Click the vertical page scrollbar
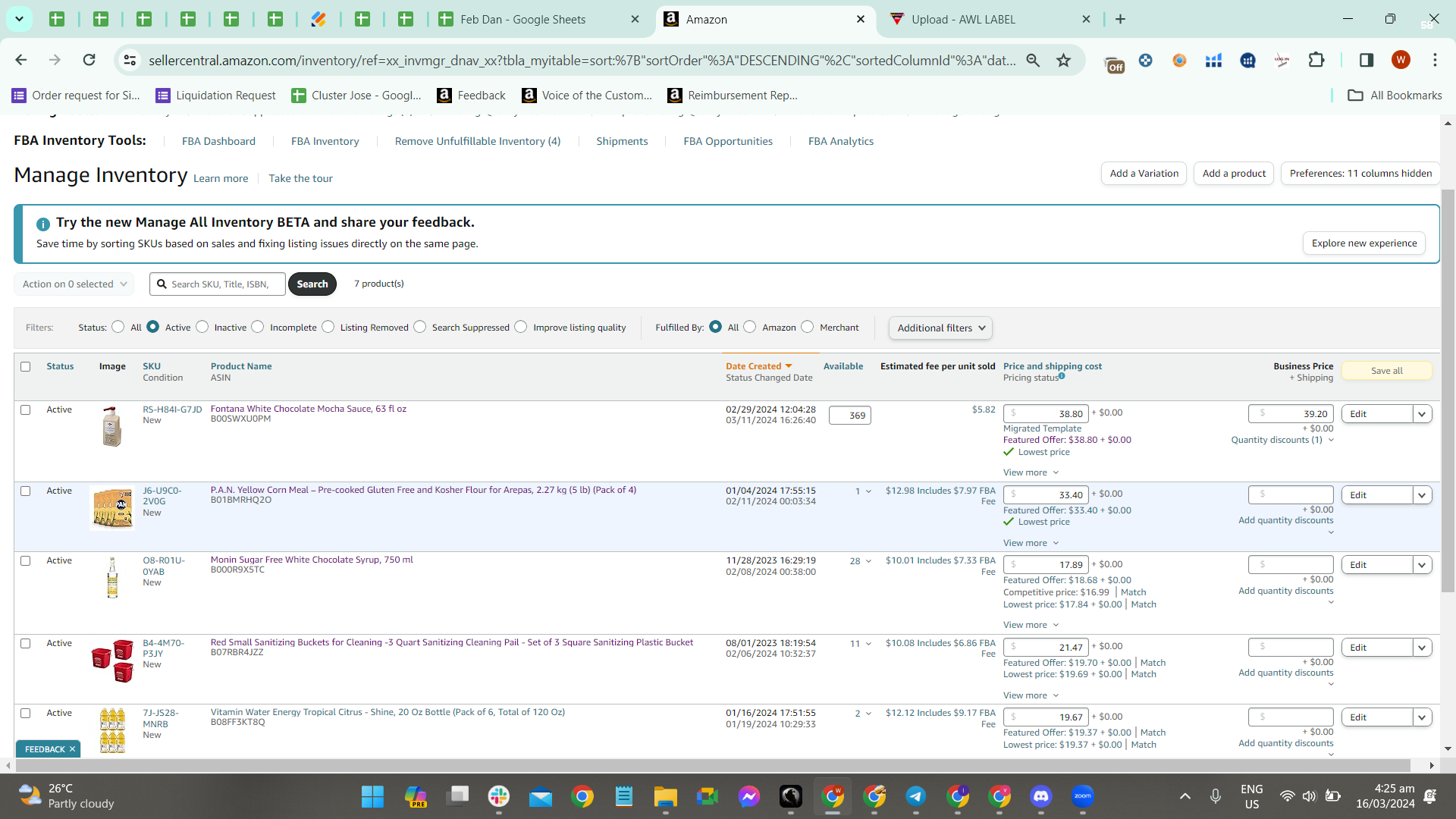 point(1448,391)
